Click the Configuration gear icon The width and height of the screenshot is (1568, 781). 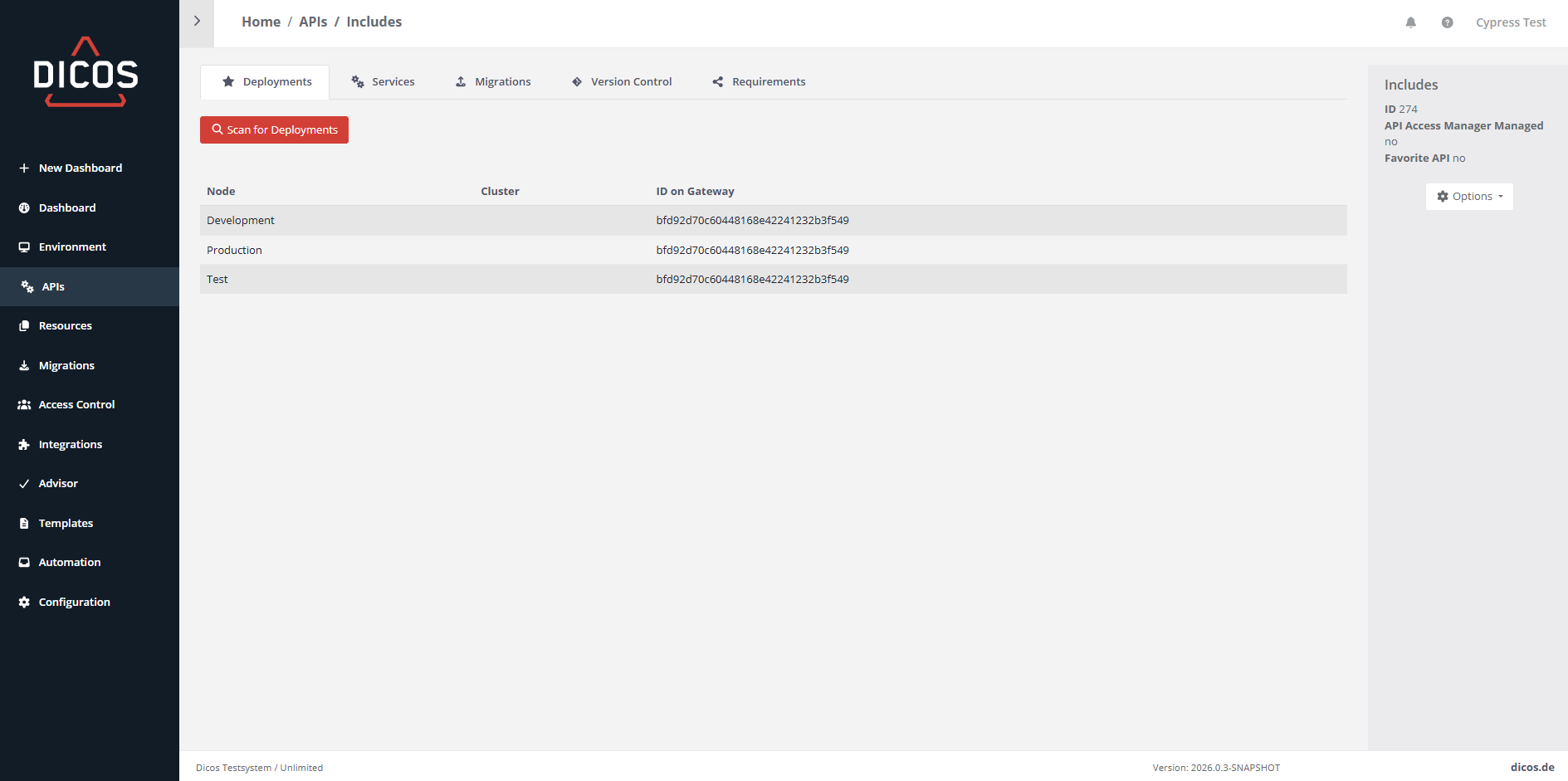click(x=24, y=603)
